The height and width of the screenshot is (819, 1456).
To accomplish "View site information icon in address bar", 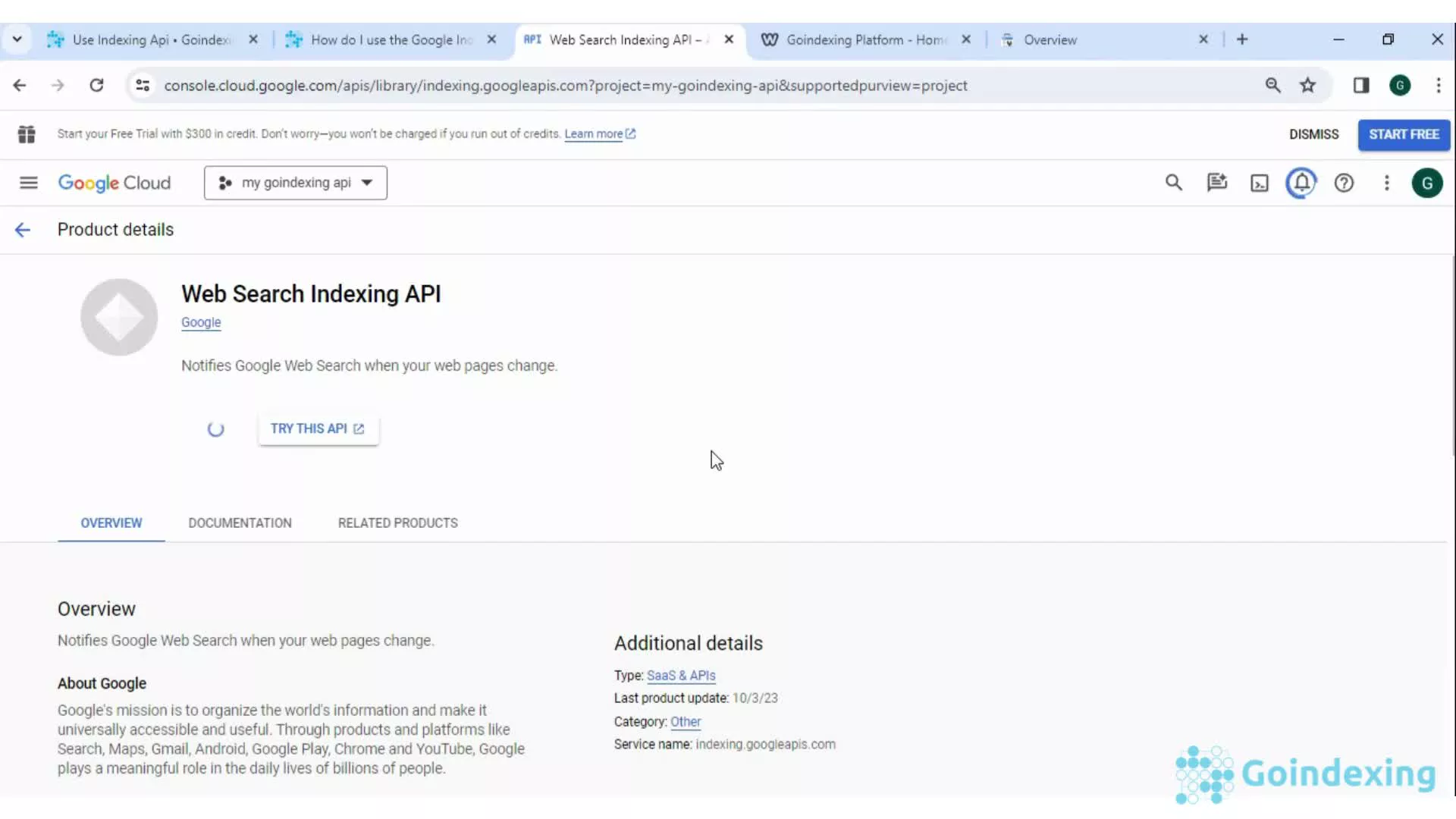I will [x=143, y=86].
